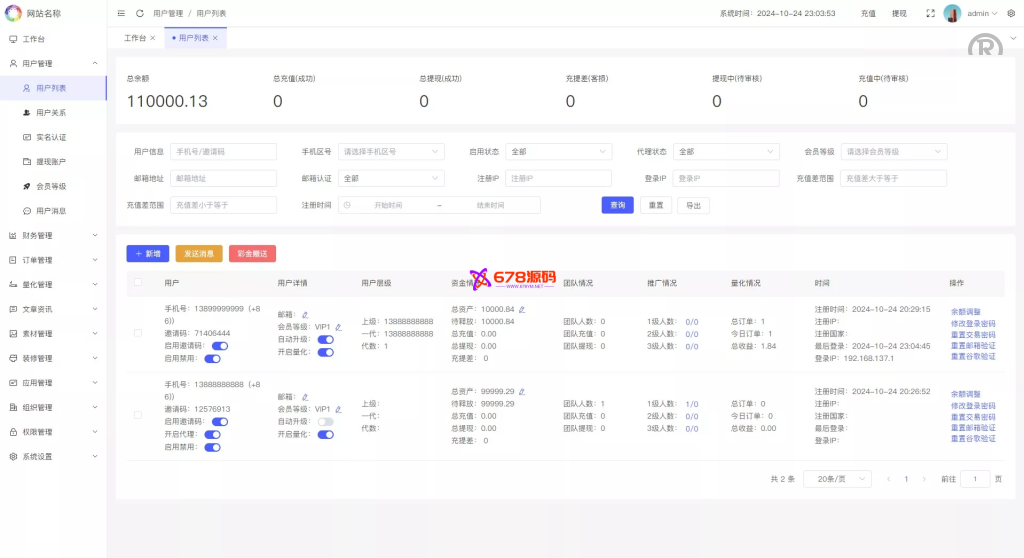Image resolution: width=1024 pixels, height=558 pixels.
Task: Open settings with the top-right gear icon
Action: [x=1011, y=14]
